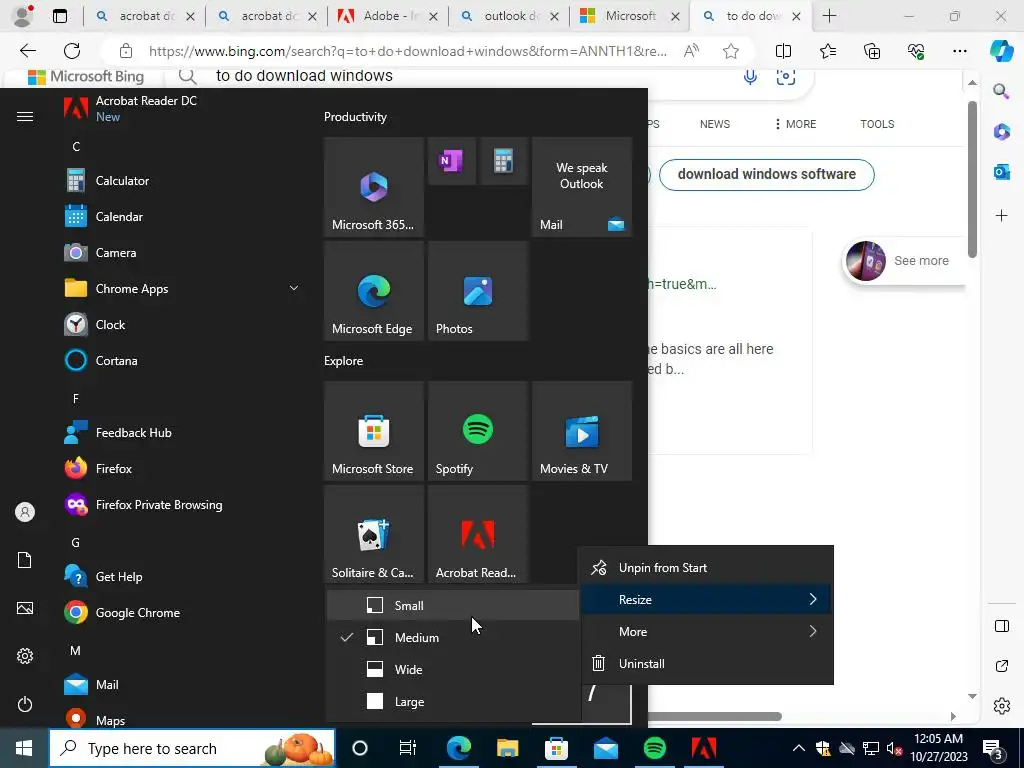Open Get Help from the app list

pos(183,577)
